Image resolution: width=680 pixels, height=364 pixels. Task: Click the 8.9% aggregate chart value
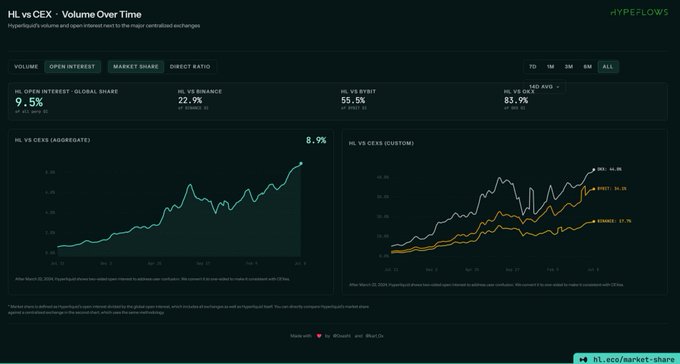click(x=316, y=140)
